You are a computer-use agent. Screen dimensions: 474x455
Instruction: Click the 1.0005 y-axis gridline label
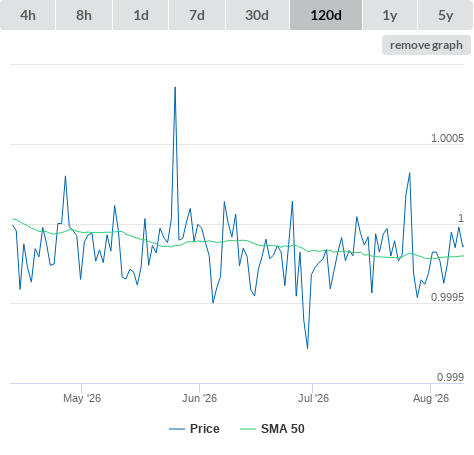447,138
